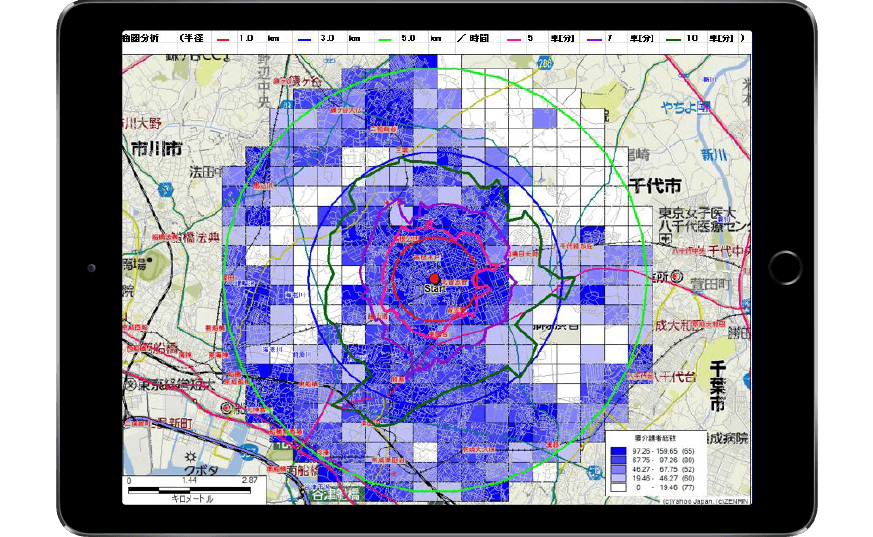Click the '2.87' scale bar value
The height and width of the screenshot is (537, 873).
click(x=249, y=480)
